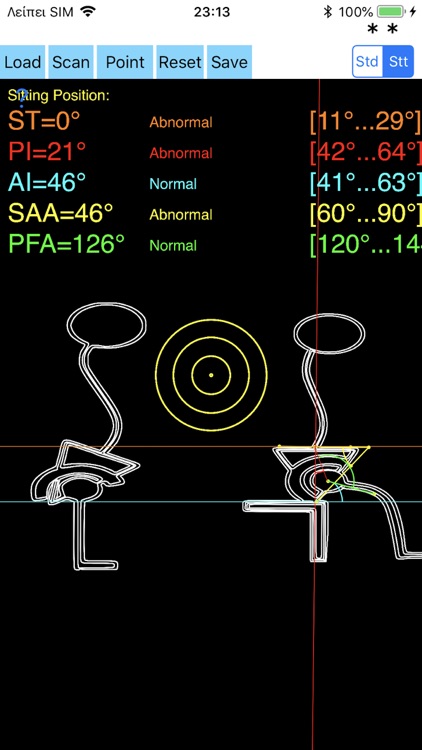422x750 pixels.
Task: Tap the PFA=126° value
Action: point(66,244)
